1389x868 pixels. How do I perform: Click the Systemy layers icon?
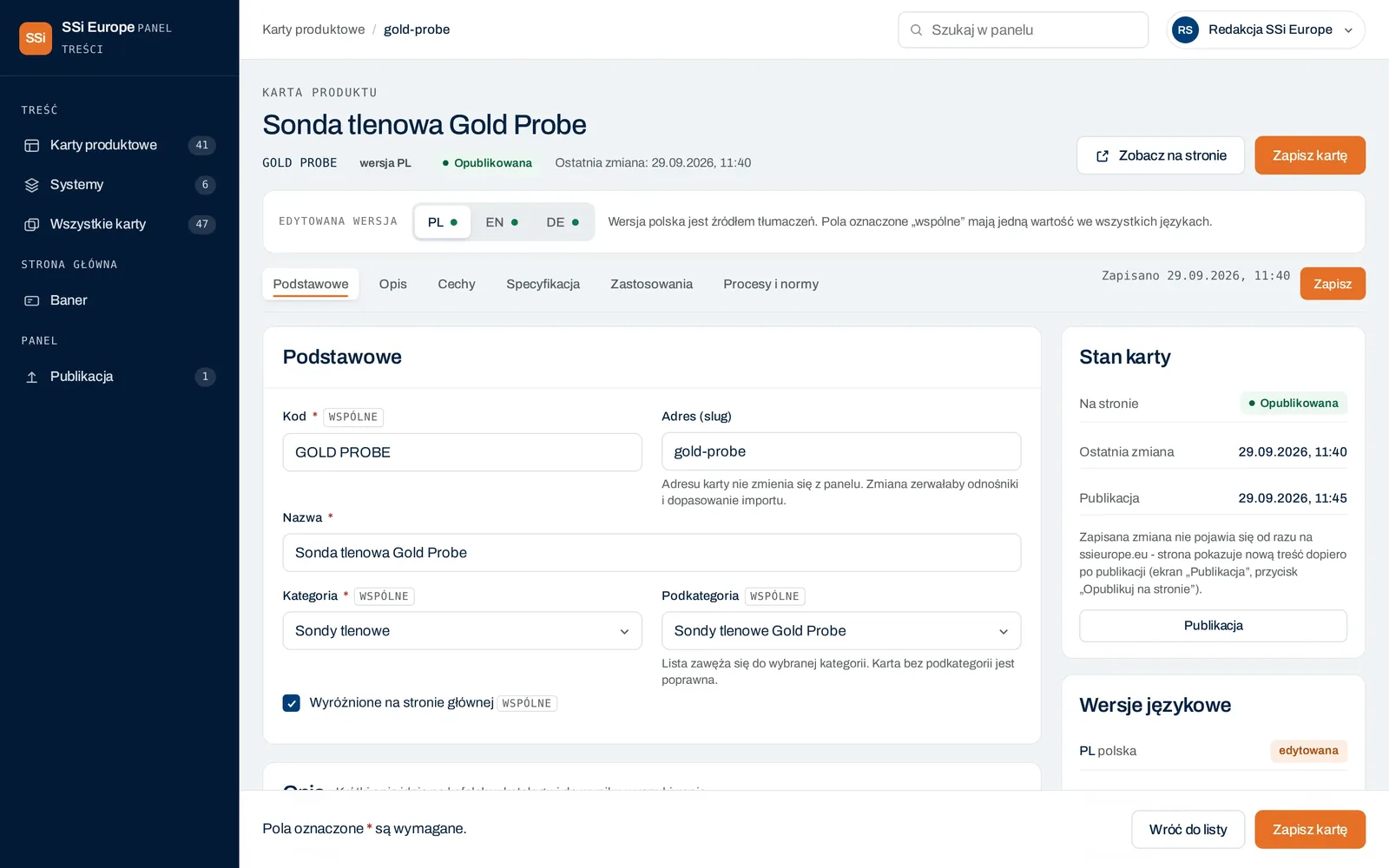(32, 185)
